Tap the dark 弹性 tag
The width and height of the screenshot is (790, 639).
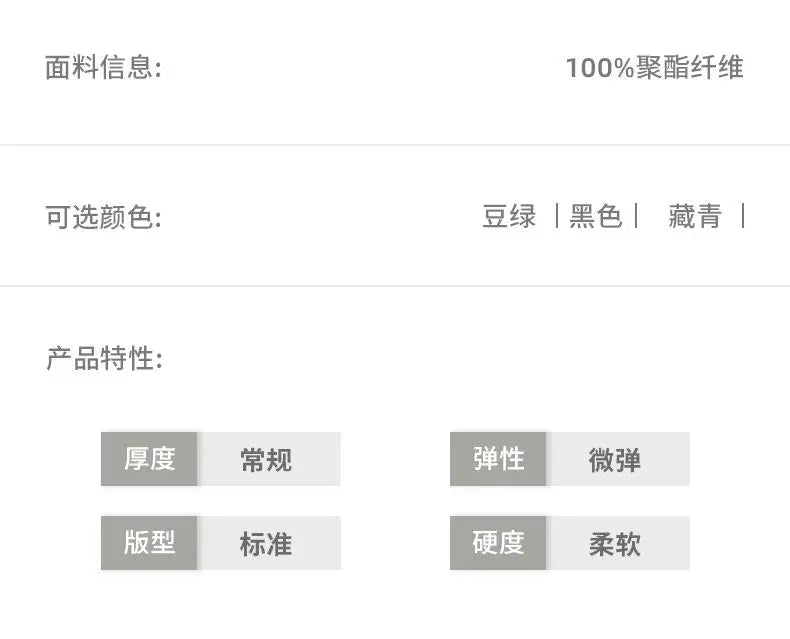498,459
